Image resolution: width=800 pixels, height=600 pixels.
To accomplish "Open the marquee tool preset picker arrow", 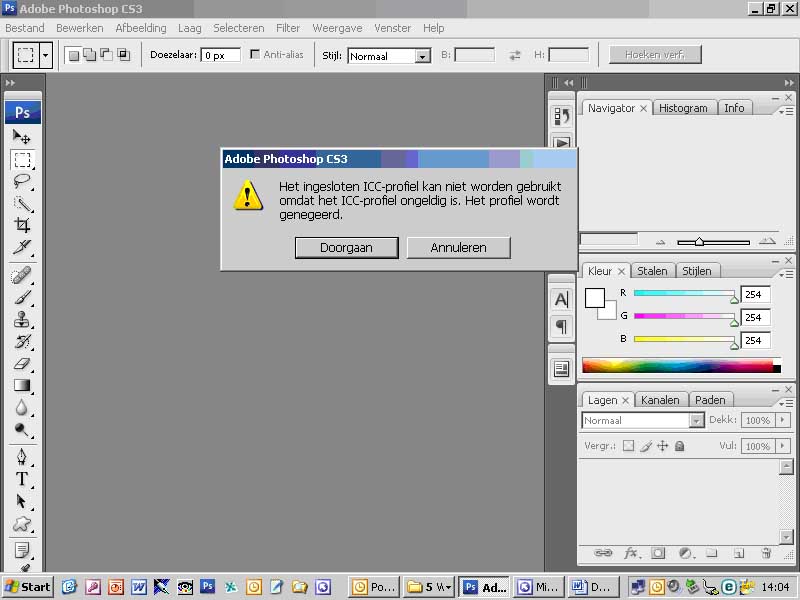I will coord(46,55).
